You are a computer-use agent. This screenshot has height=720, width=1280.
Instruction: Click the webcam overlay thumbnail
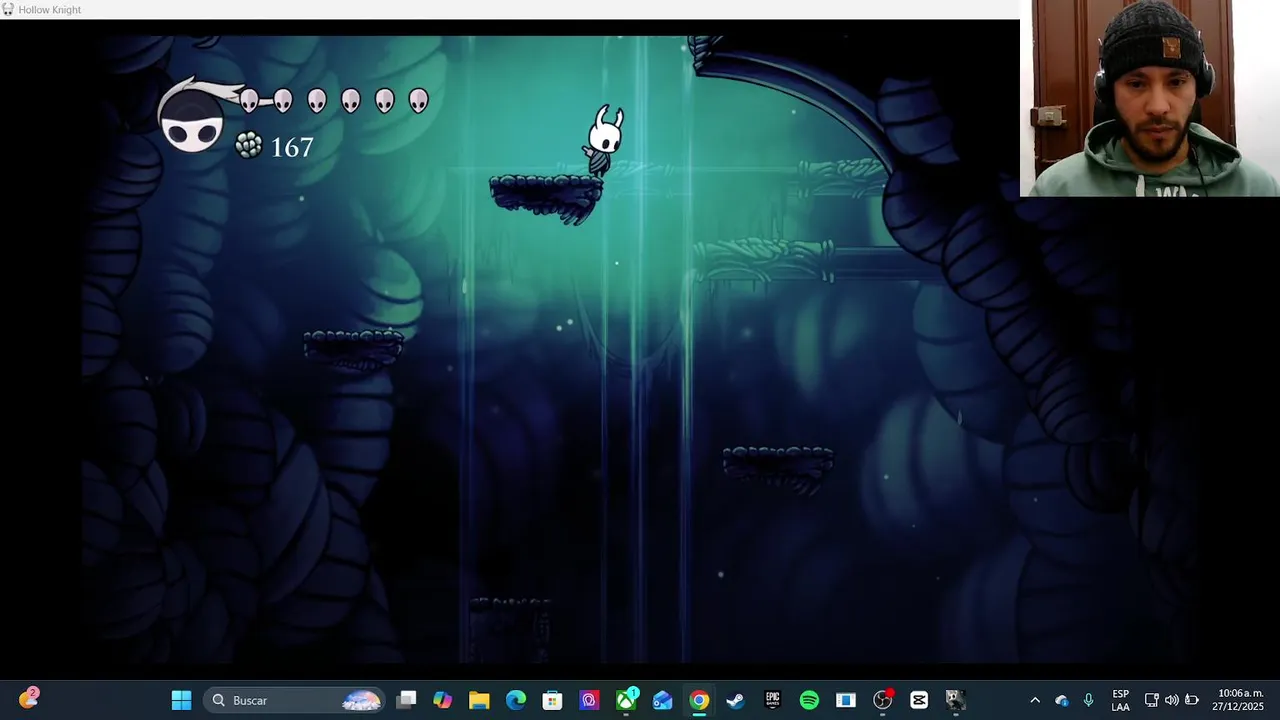[1149, 98]
